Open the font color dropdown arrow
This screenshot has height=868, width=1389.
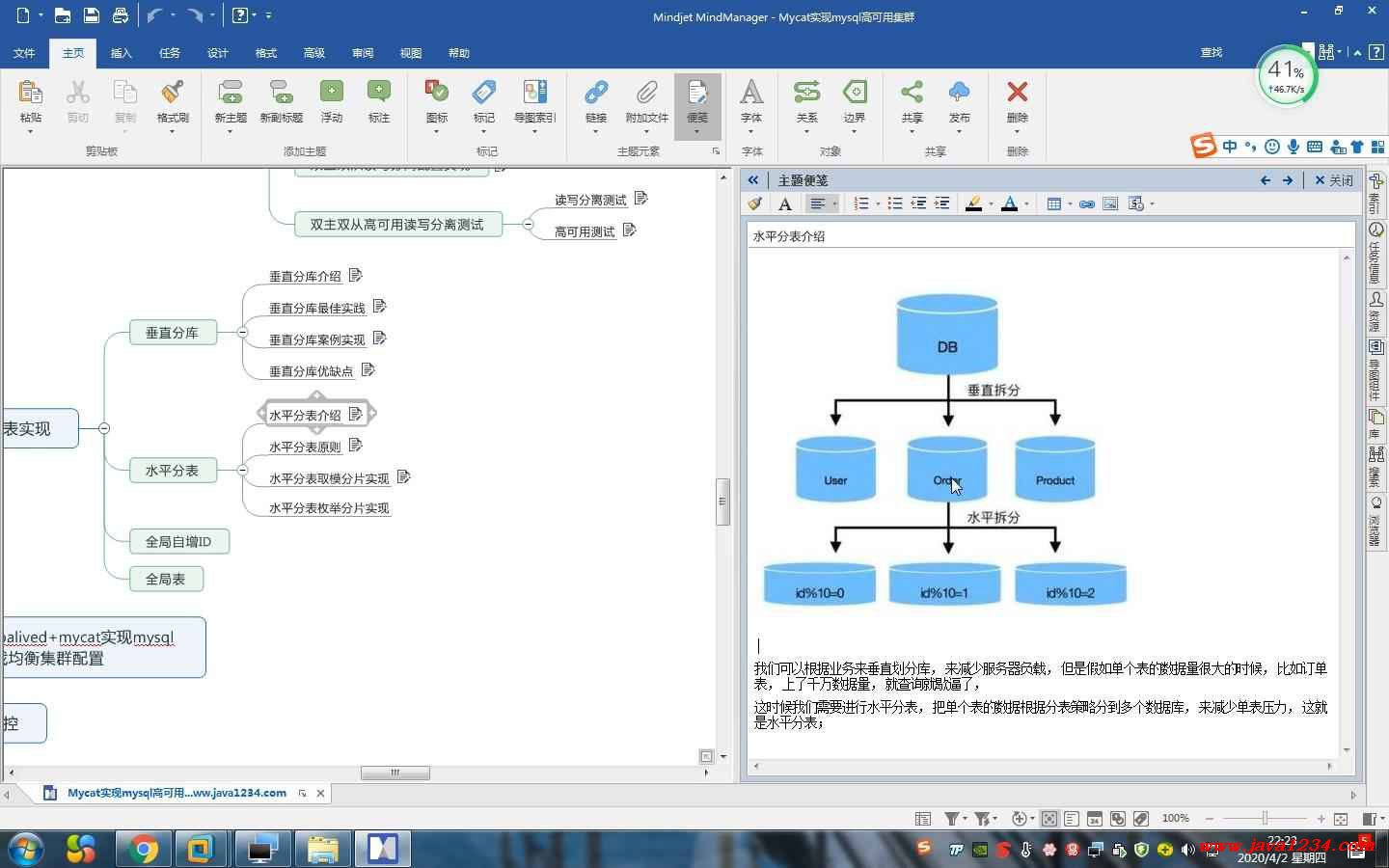coord(1026,203)
